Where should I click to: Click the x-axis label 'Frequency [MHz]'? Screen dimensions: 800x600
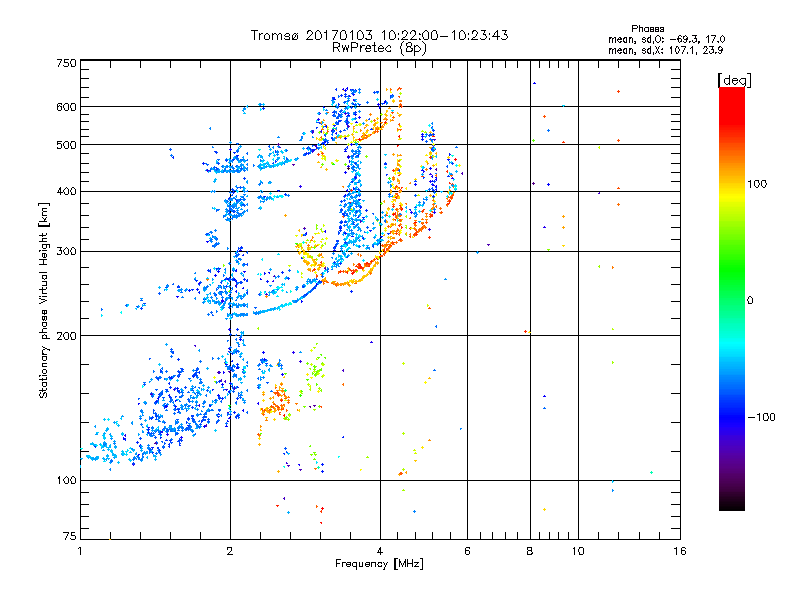coord(379,564)
